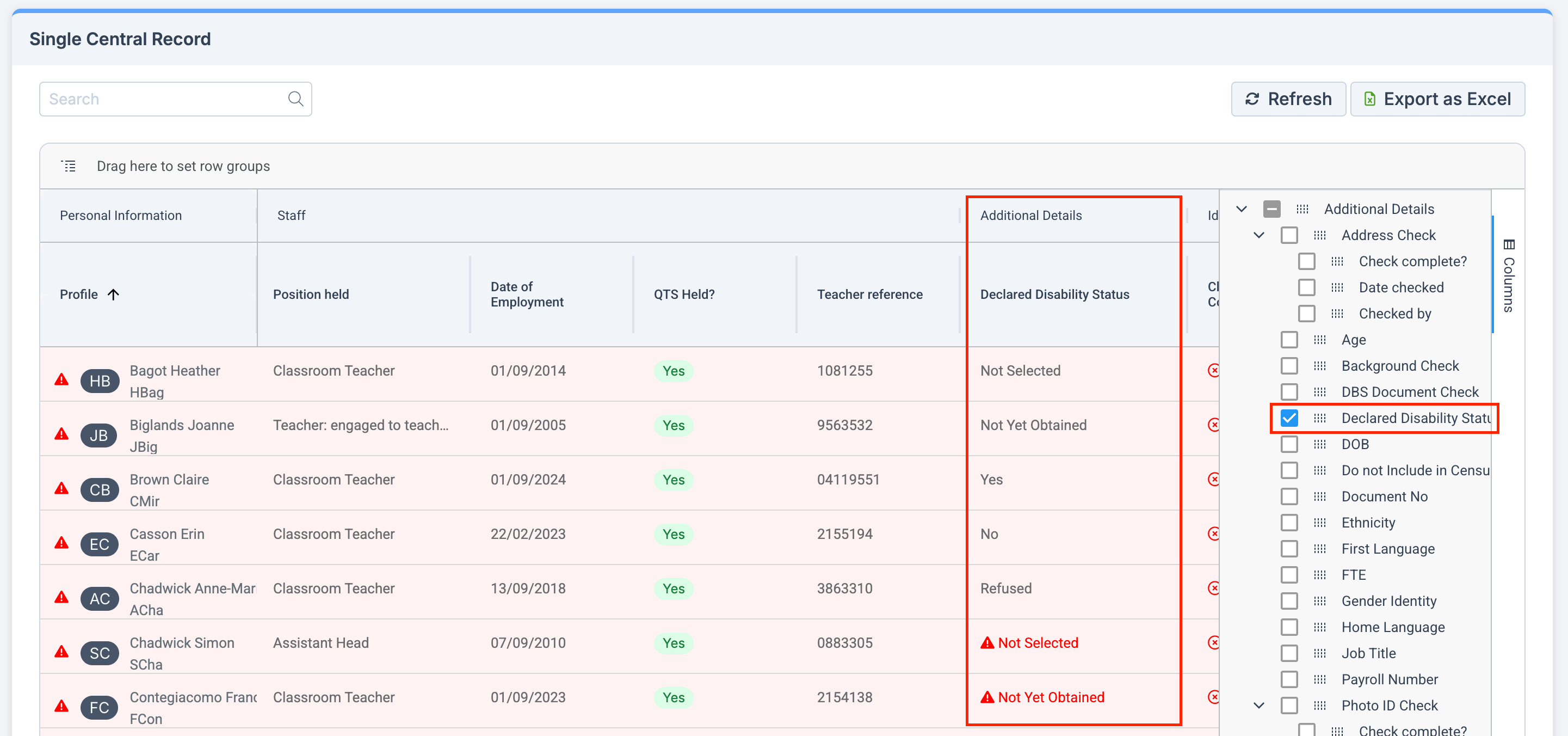Click FC avatar badge for Contegiacomo
Screen dimensions: 1568x736
[99, 707]
